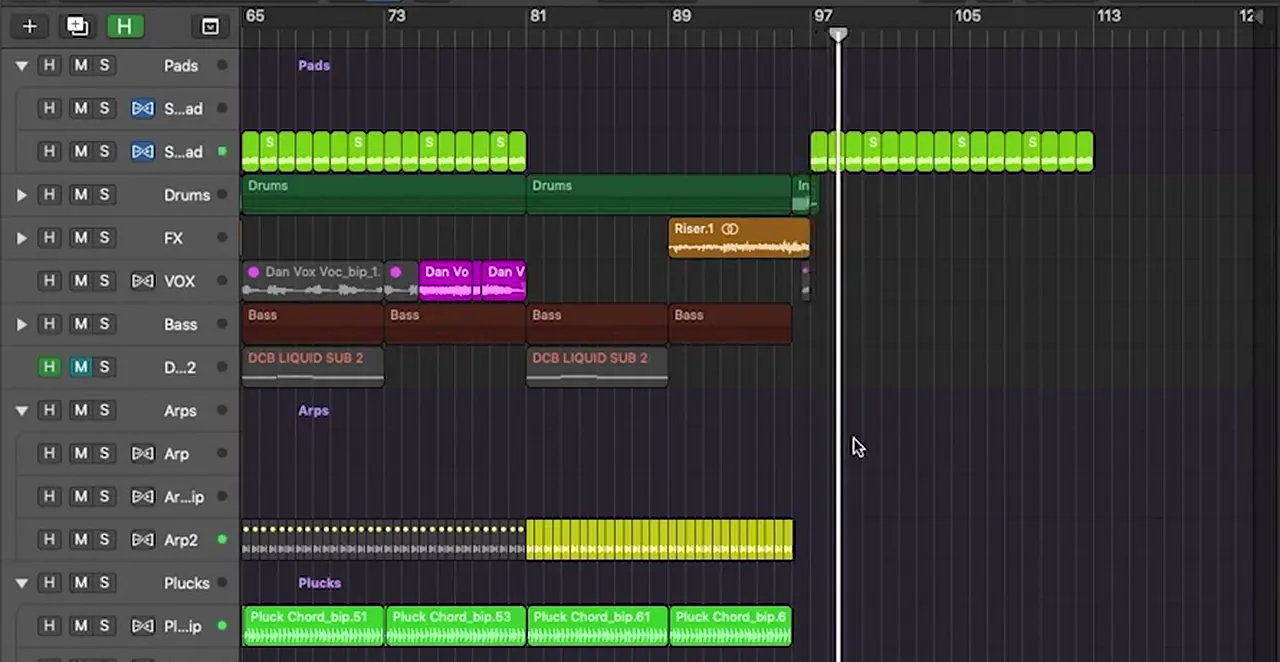Solo the Ar...ip track
The width and height of the screenshot is (1280, 662).
click(x=104, y=497)
